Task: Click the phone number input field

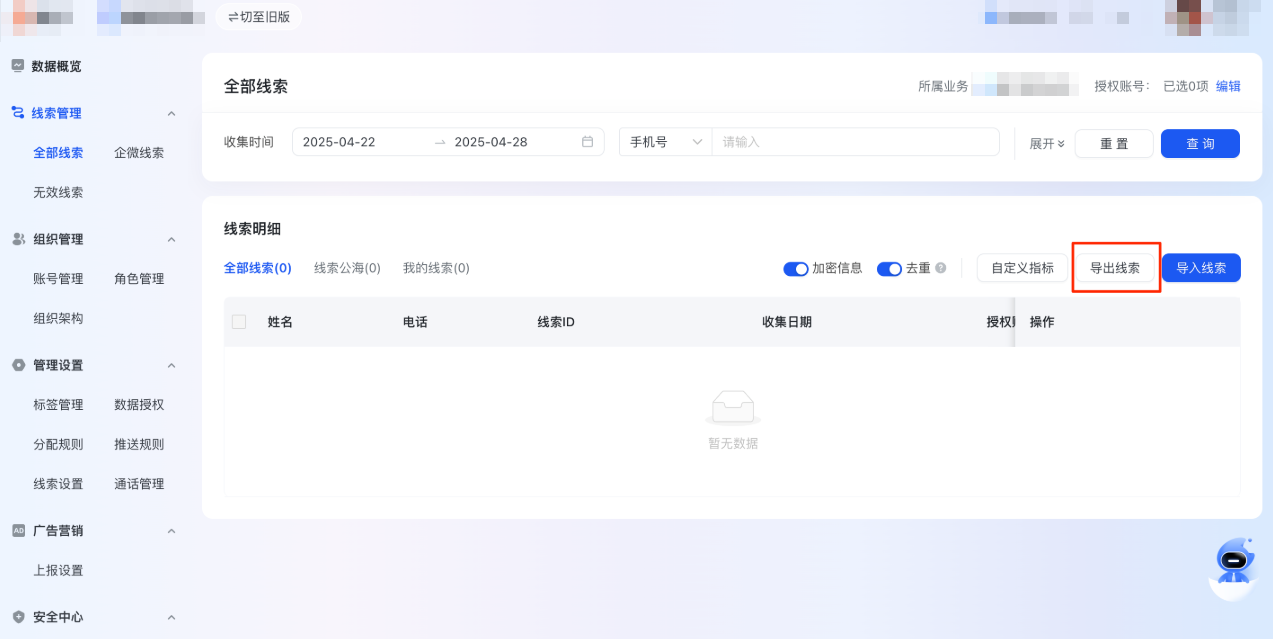Action: tap(855, 142)
